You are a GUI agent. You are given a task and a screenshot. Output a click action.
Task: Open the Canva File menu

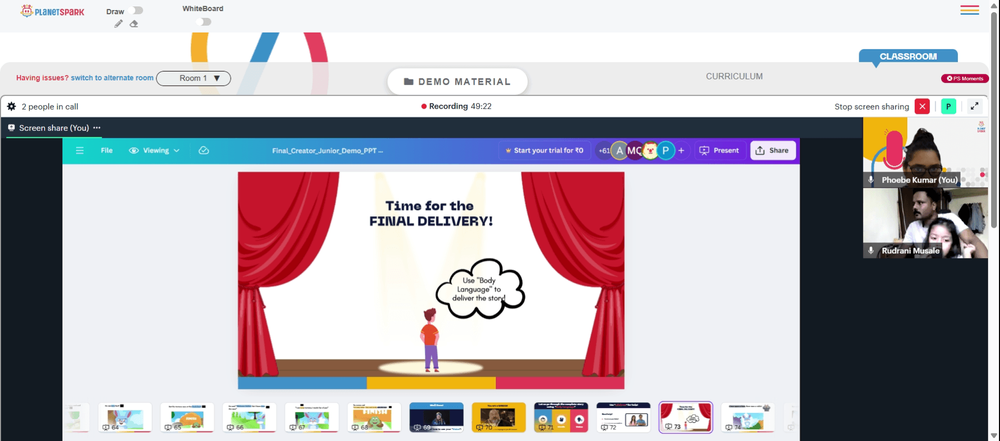107,151
